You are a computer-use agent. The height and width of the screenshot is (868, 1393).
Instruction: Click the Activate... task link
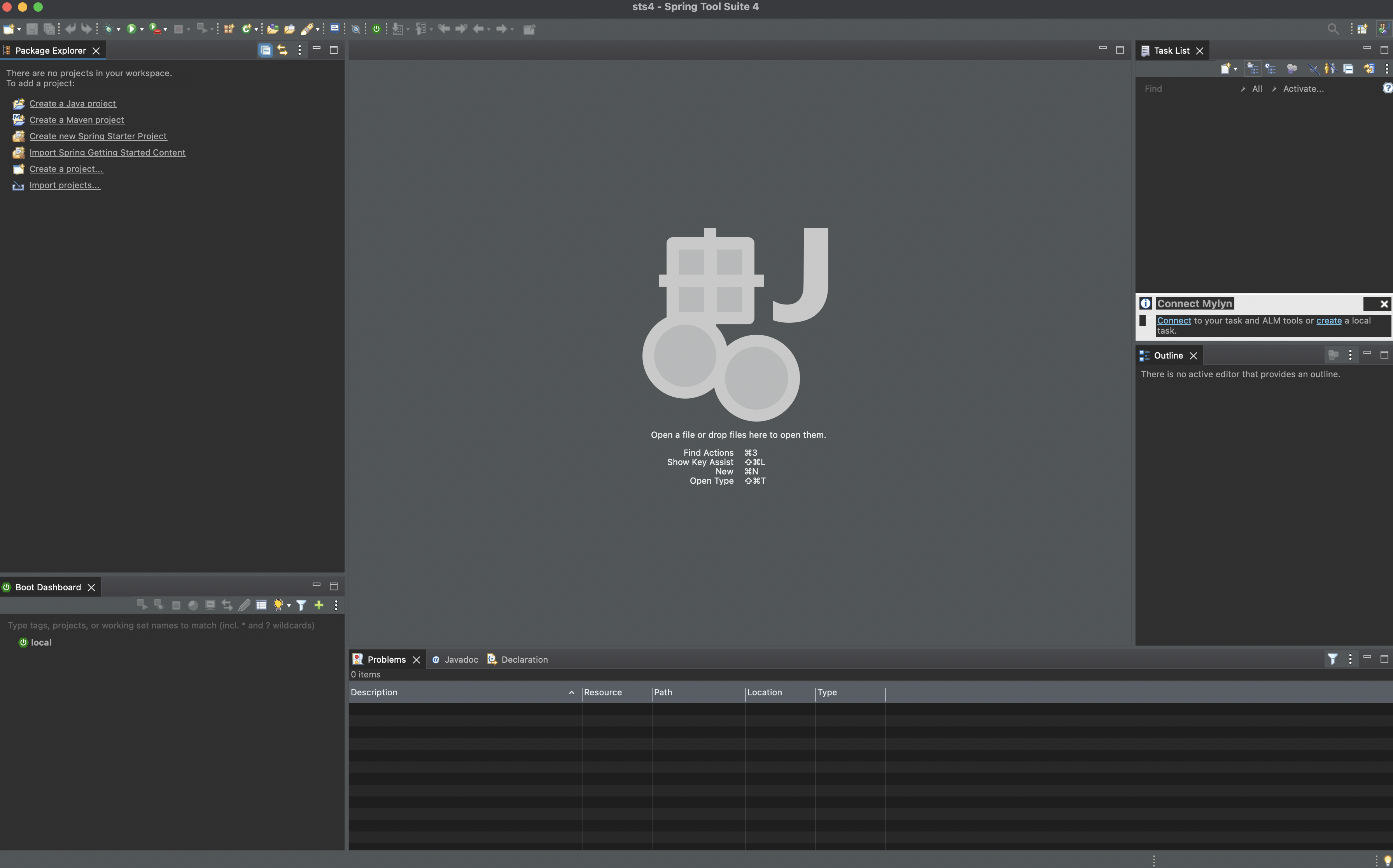pyautogui.click(x=1303, y=88)
